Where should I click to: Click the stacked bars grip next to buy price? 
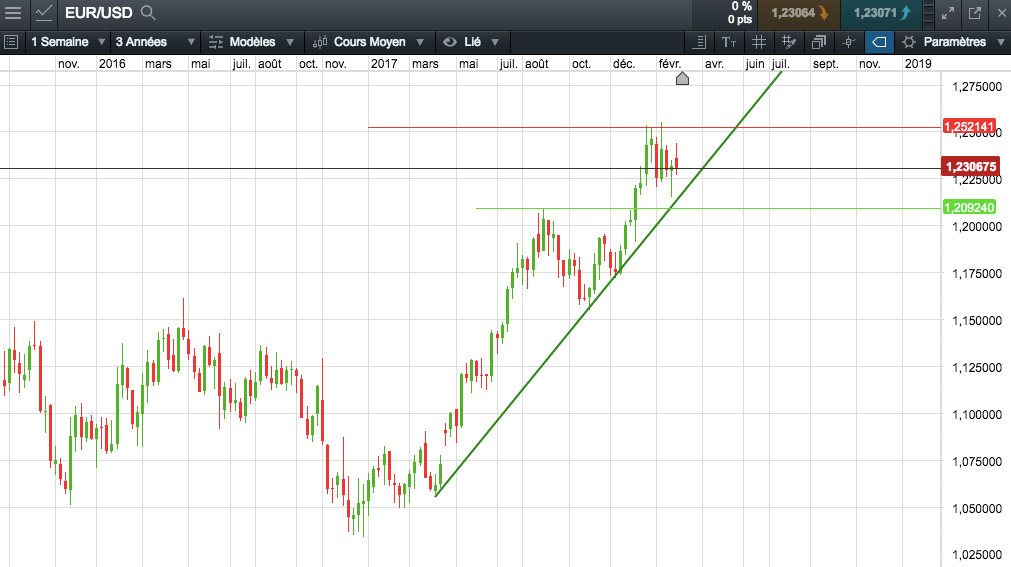click(x=928, y=13)
